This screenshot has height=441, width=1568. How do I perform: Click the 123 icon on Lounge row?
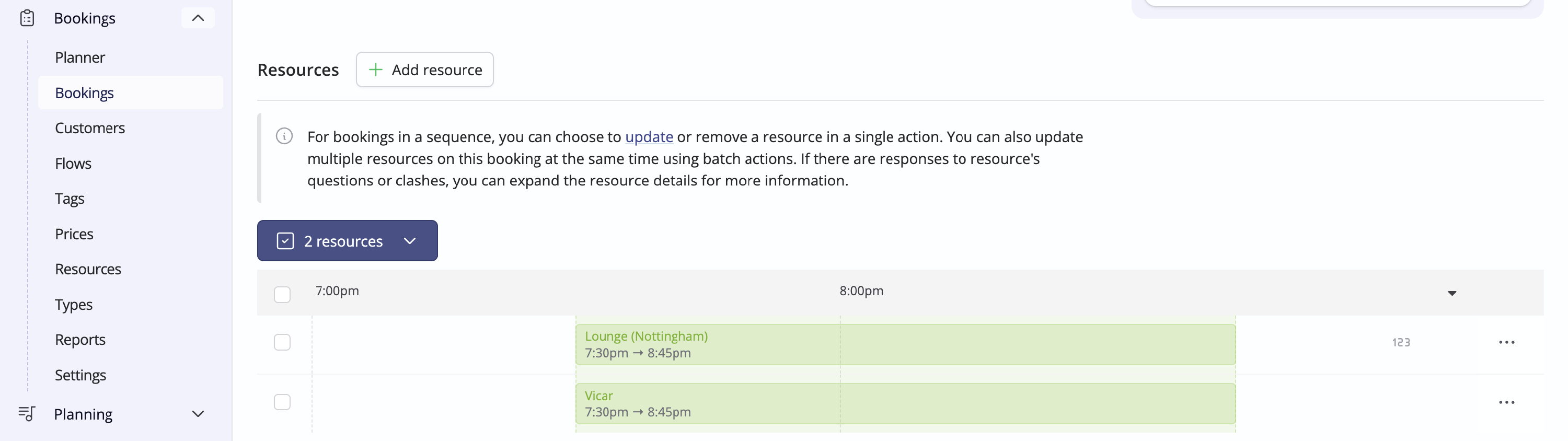pyautogui.click(x=1401, y=342)
